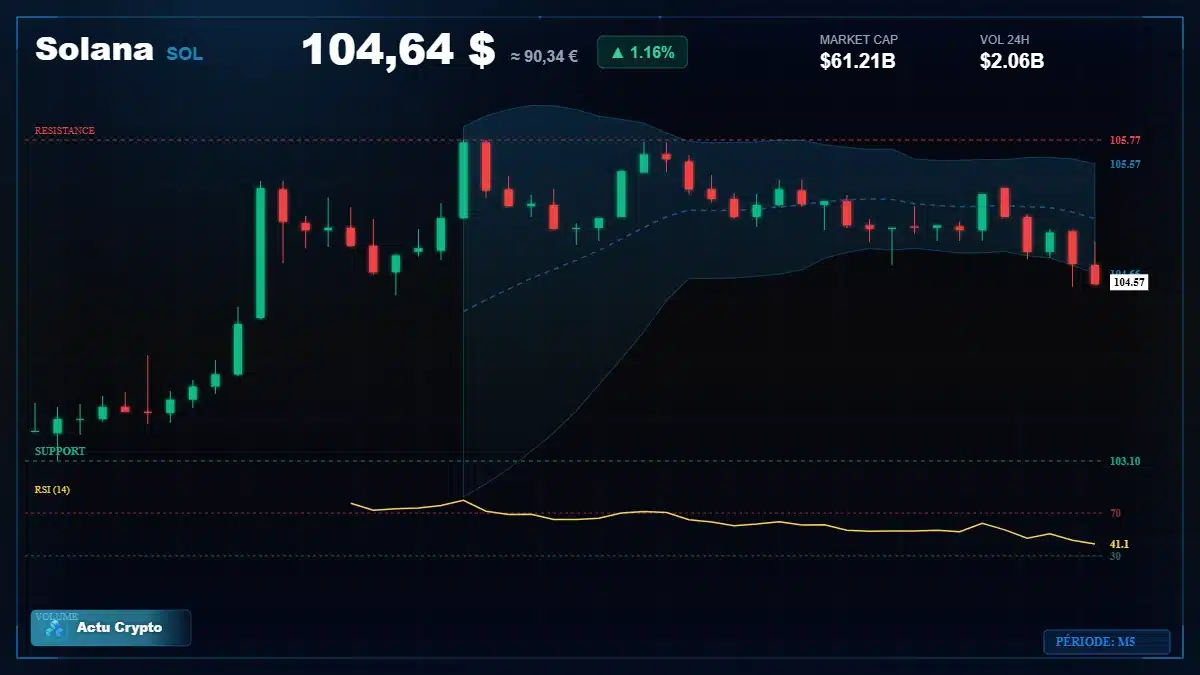
Task: Click the green 1.16% change badge
Action: pyautogui.click(x=642, y=52)
